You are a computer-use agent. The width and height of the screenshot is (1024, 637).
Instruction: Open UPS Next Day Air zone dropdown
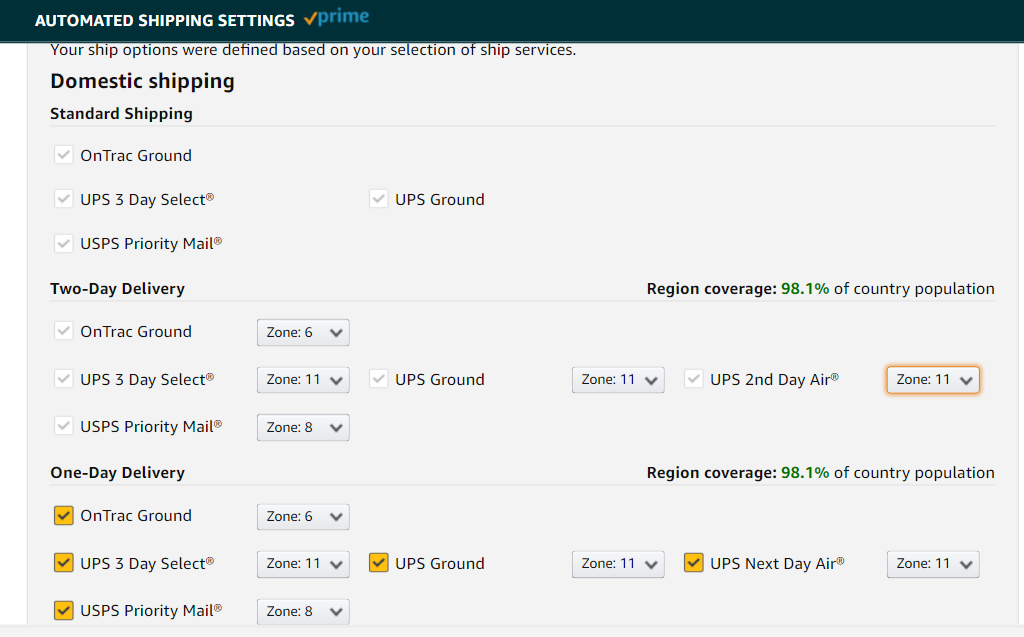[933, 564]
